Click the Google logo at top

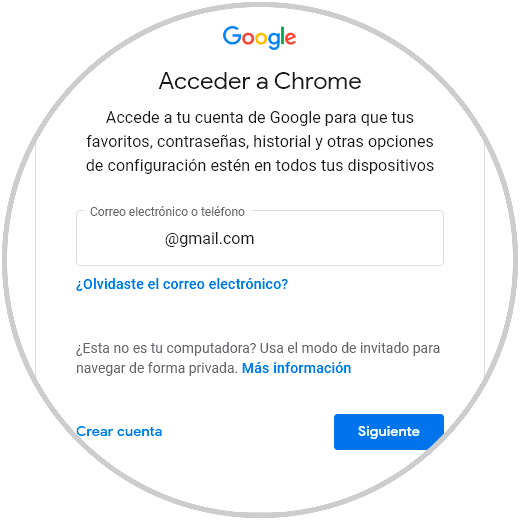[259, 37]
